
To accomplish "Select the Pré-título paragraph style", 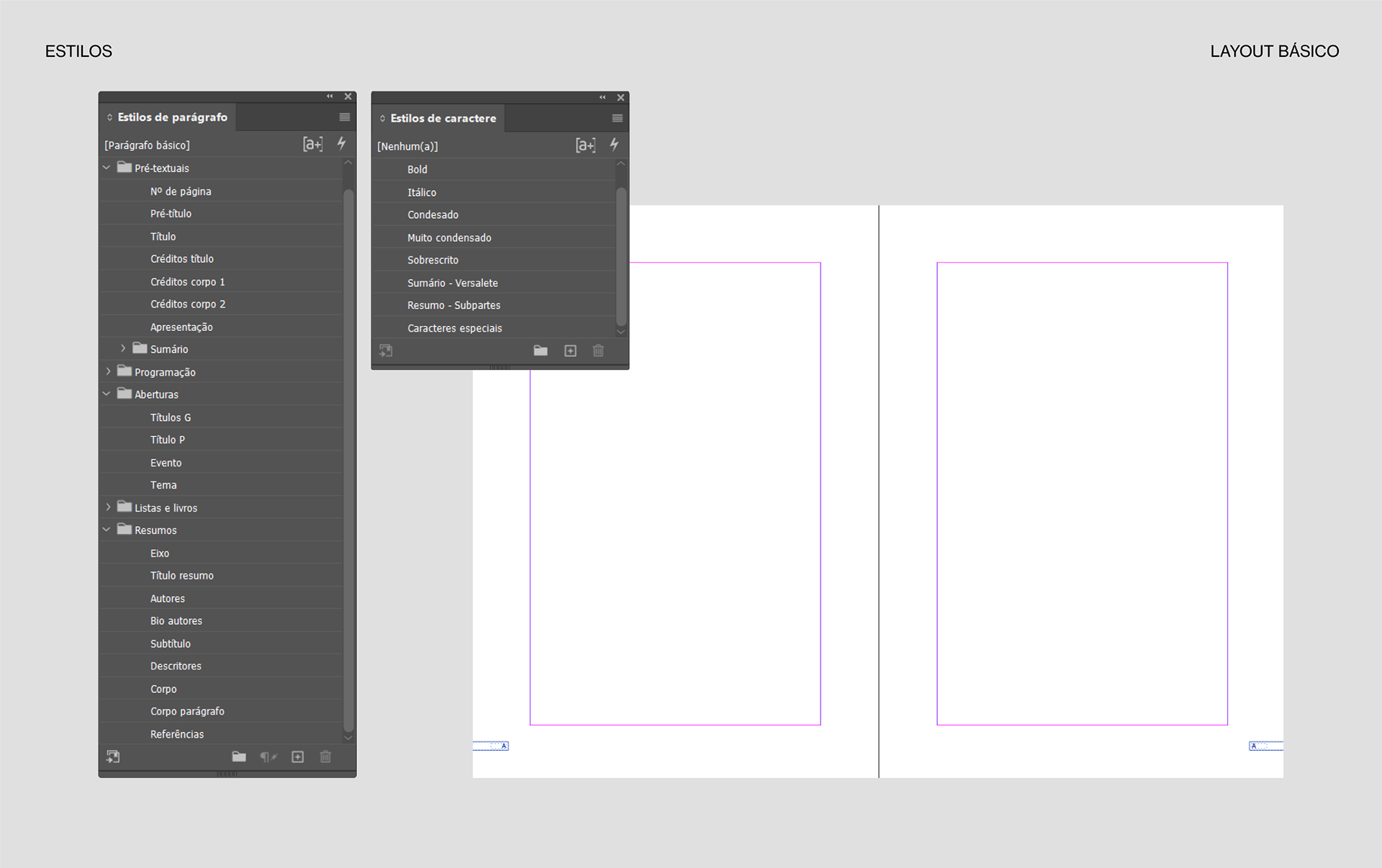I will [221, 213].
